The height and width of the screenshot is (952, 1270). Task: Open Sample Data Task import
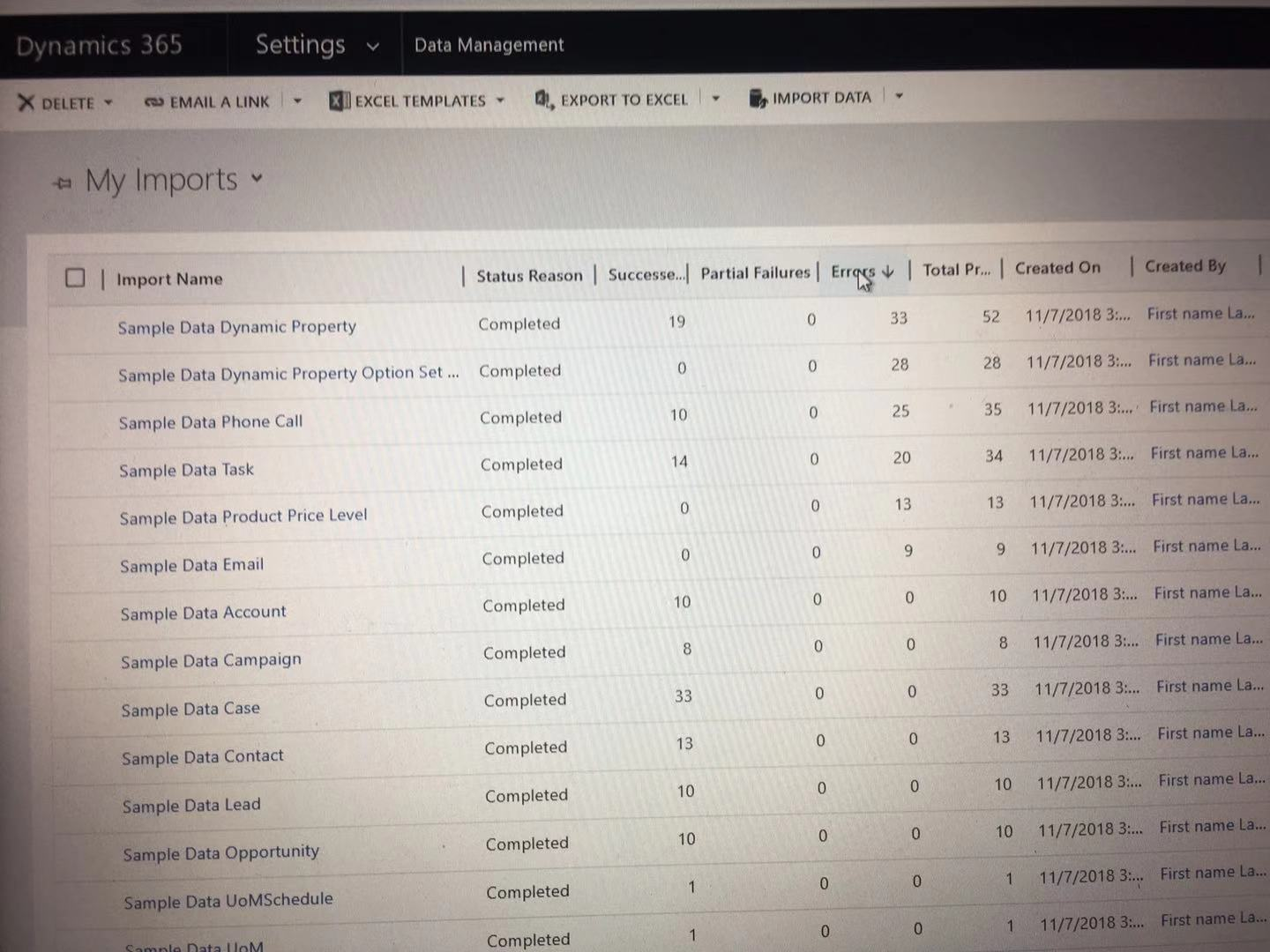tap(186, 470)
